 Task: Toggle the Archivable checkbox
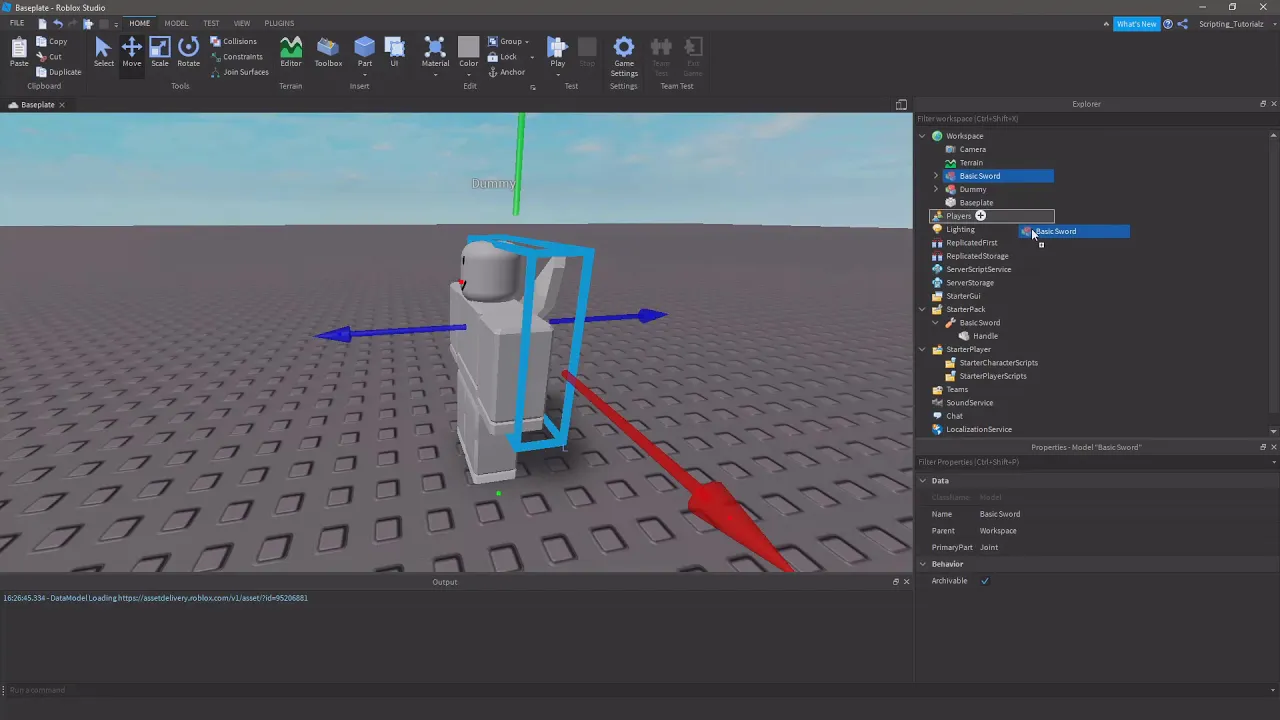pos(985,581)
